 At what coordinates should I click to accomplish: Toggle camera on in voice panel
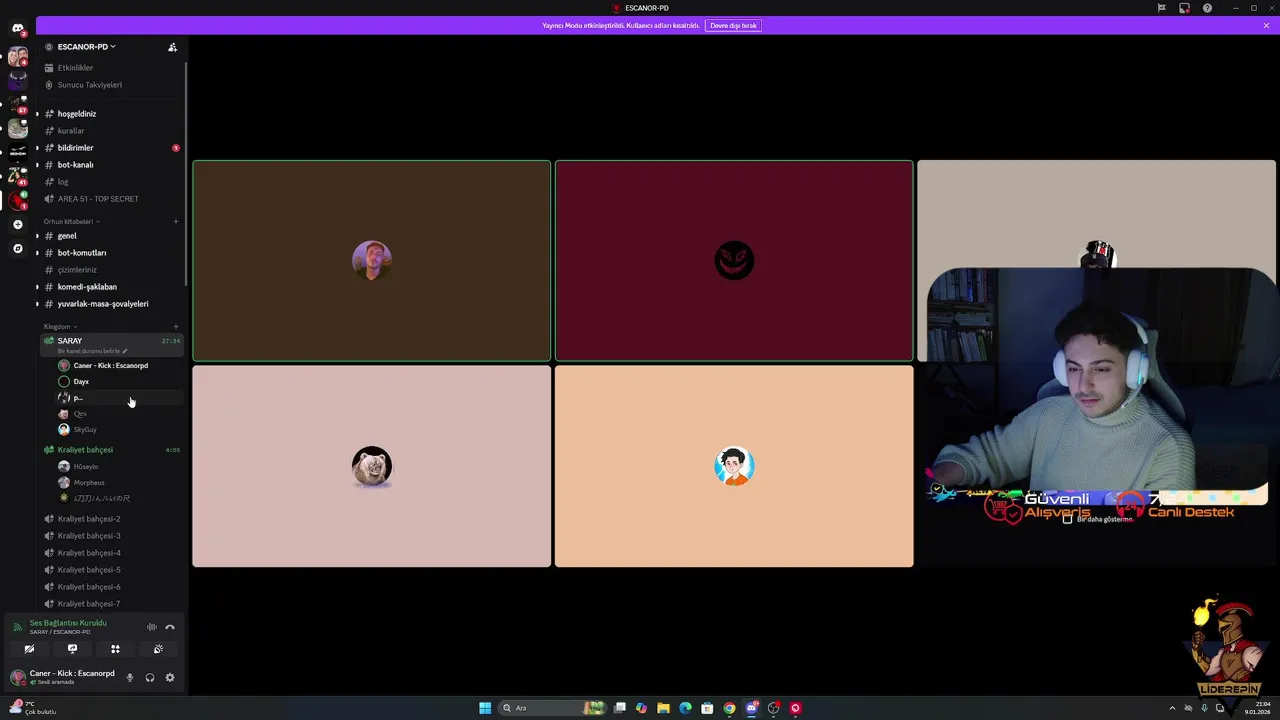(29, 649)
